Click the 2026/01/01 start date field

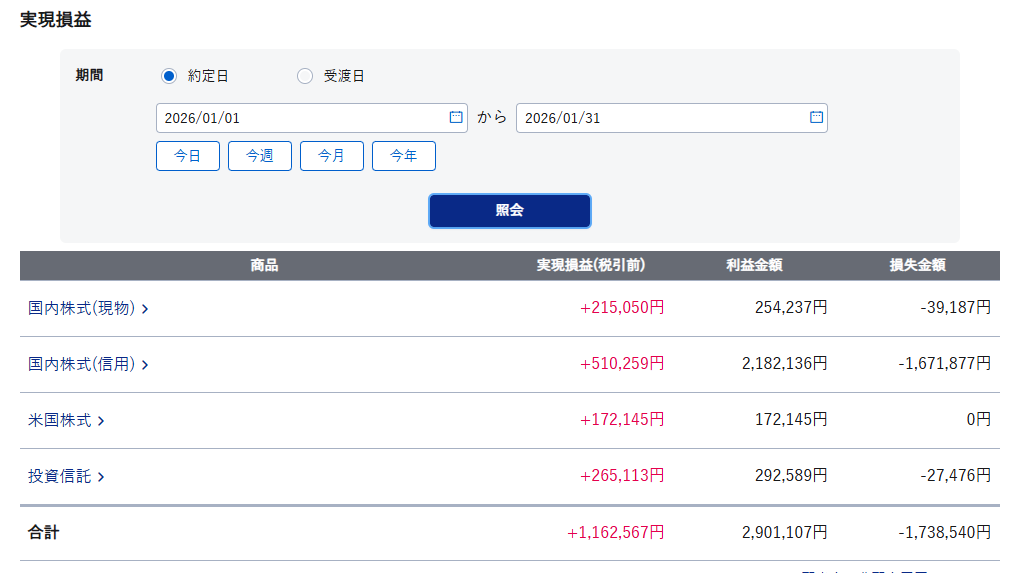click(300, 118)
